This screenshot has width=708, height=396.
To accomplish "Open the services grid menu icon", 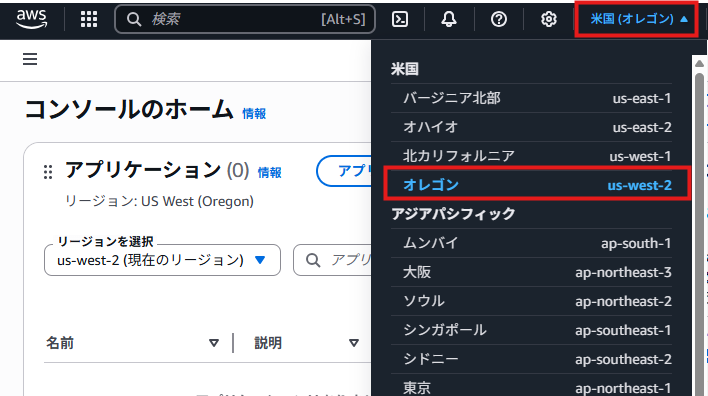I will [88, 19].
